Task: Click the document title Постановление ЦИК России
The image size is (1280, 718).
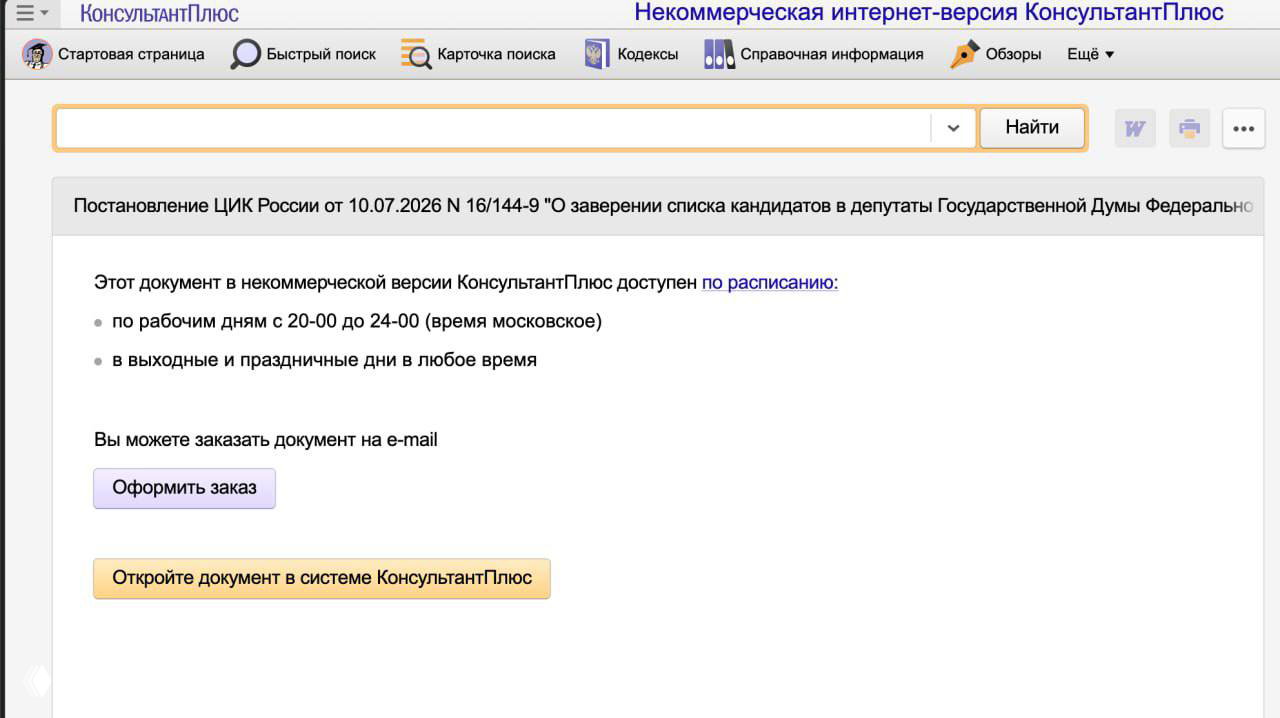Action: (x=662, y=206)
